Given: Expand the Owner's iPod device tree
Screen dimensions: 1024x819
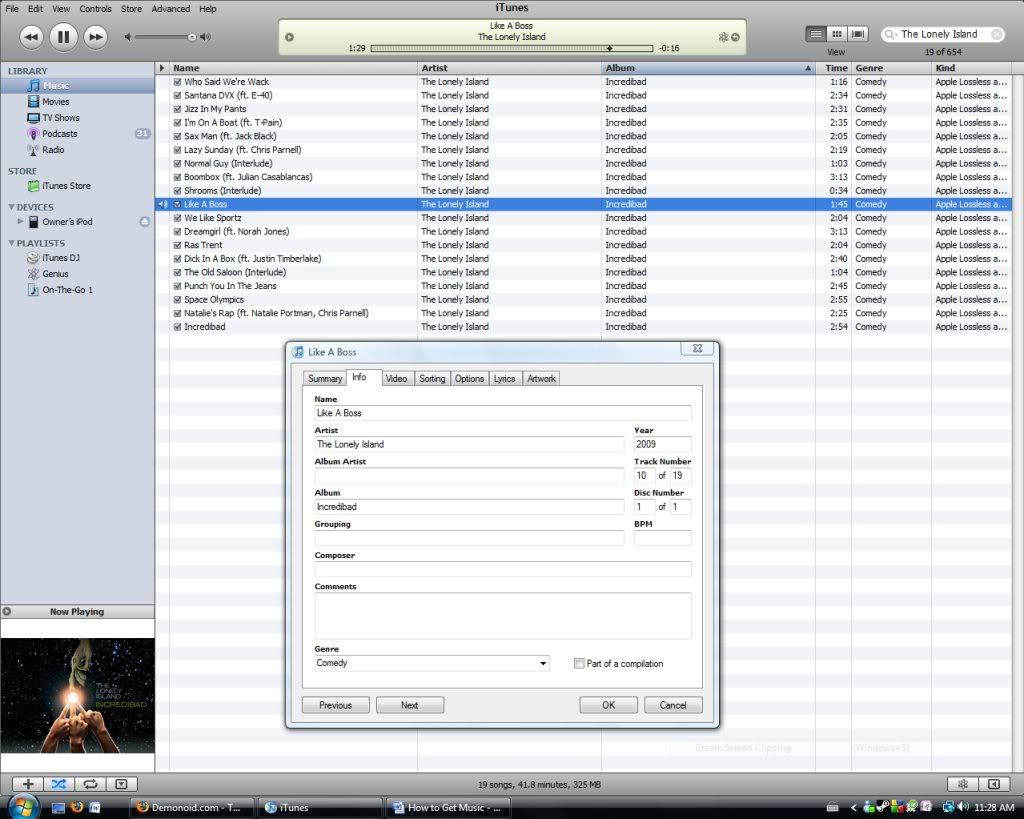Looking at the screenshot, I should 20,222.
